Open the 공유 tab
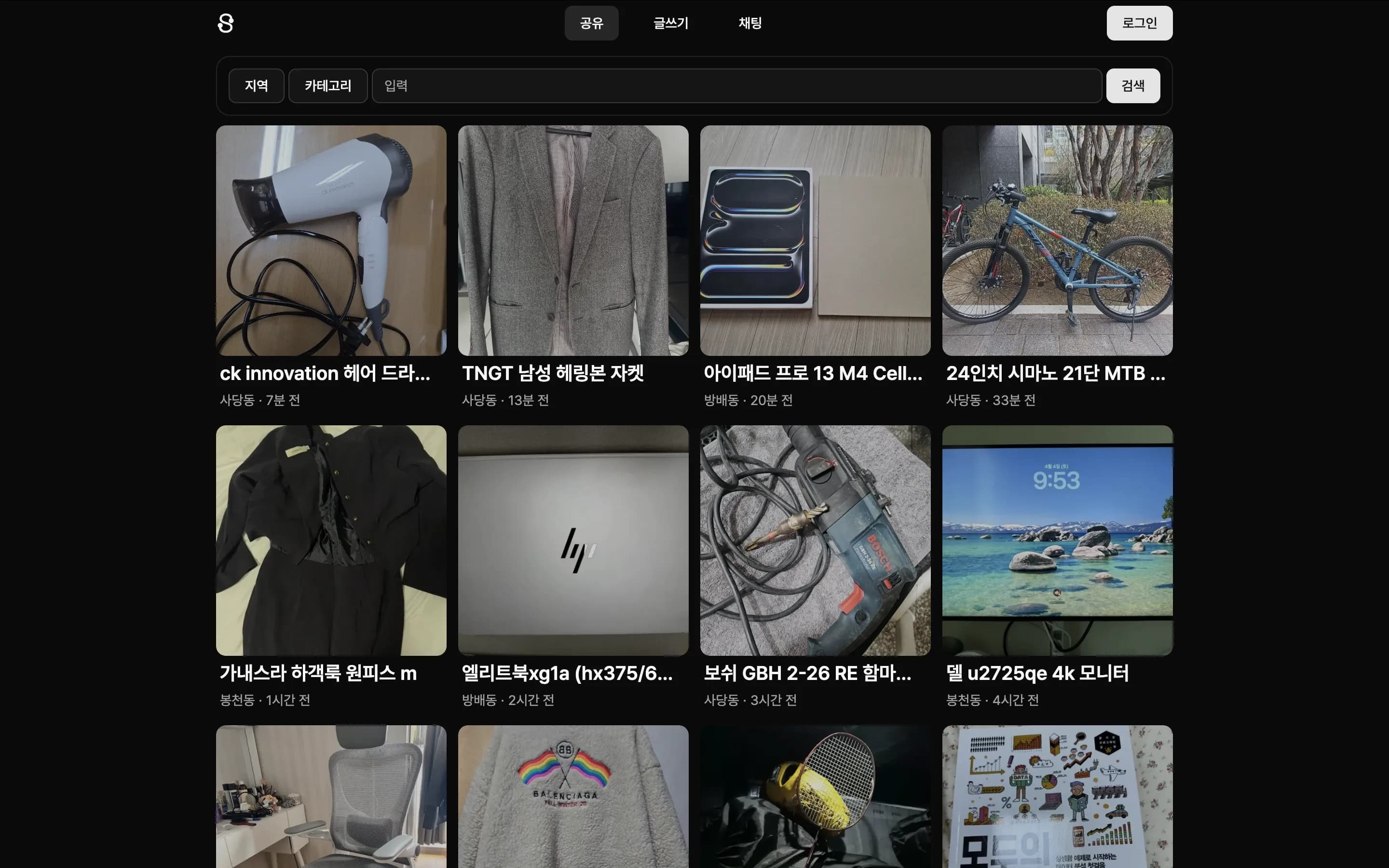Viewport: 1389px width, 868px height. tap(591, 23)
